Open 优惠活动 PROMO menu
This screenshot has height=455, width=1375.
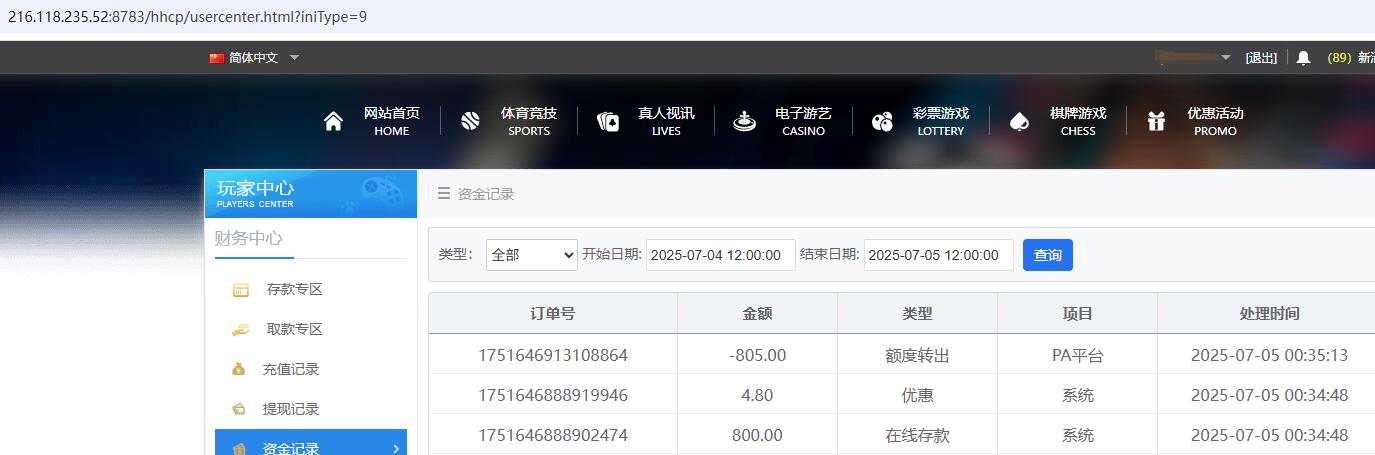point(1215,121)
